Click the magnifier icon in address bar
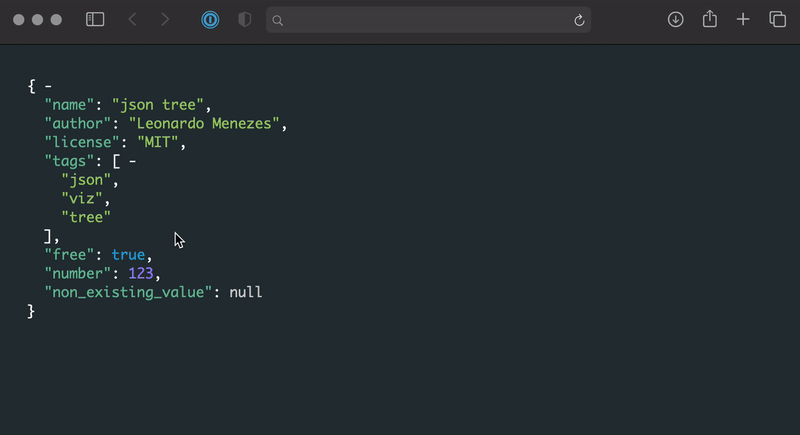 (278, 20)
